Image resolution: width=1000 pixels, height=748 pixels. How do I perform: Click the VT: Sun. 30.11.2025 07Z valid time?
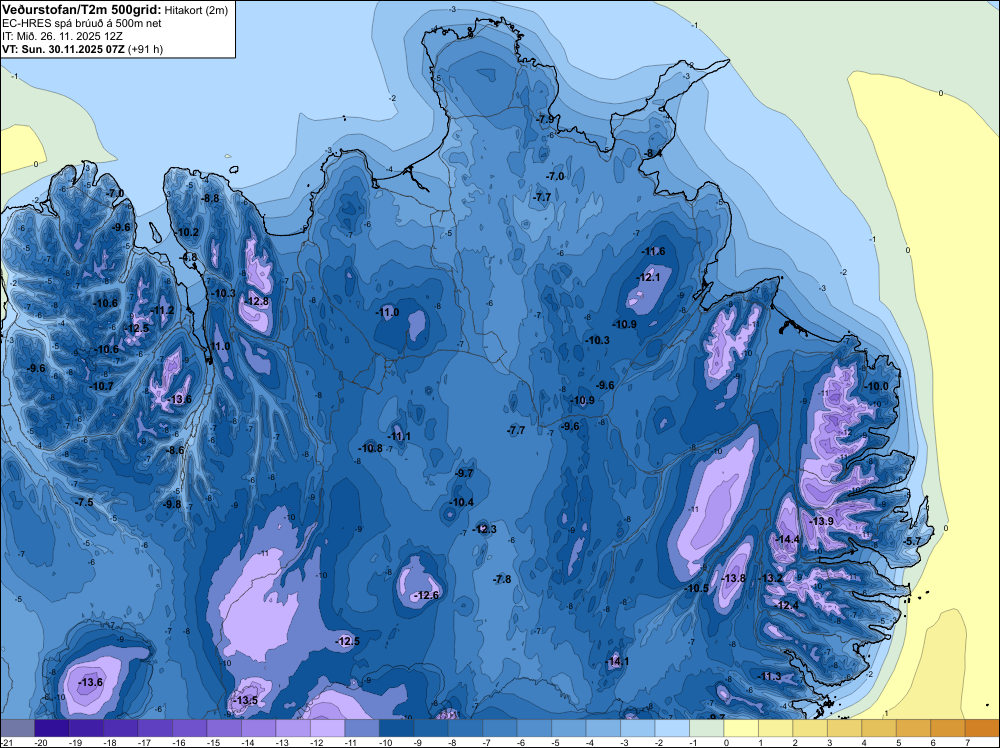[x=64, y=49]
